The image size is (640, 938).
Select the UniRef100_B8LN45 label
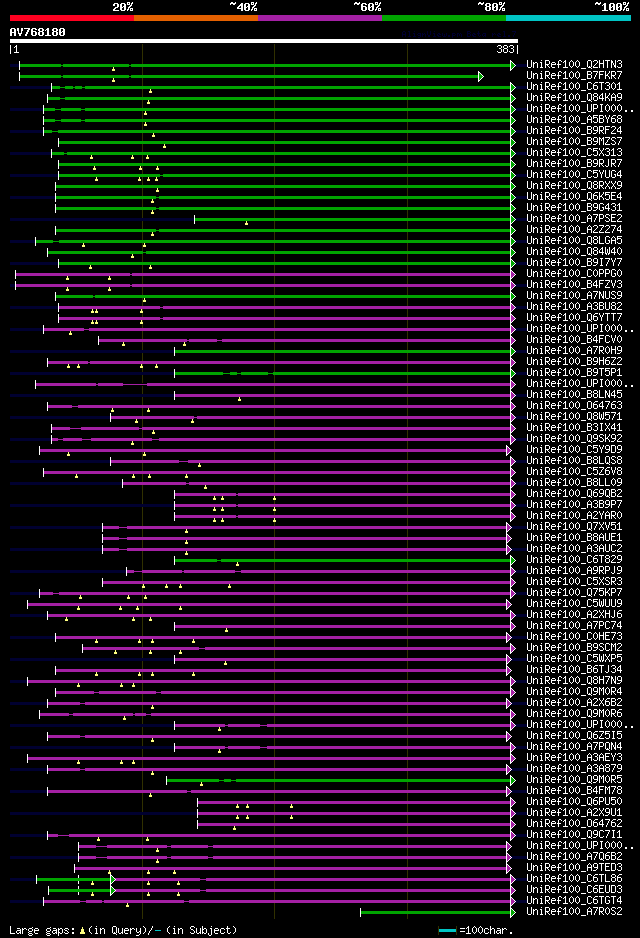(574, 395)
